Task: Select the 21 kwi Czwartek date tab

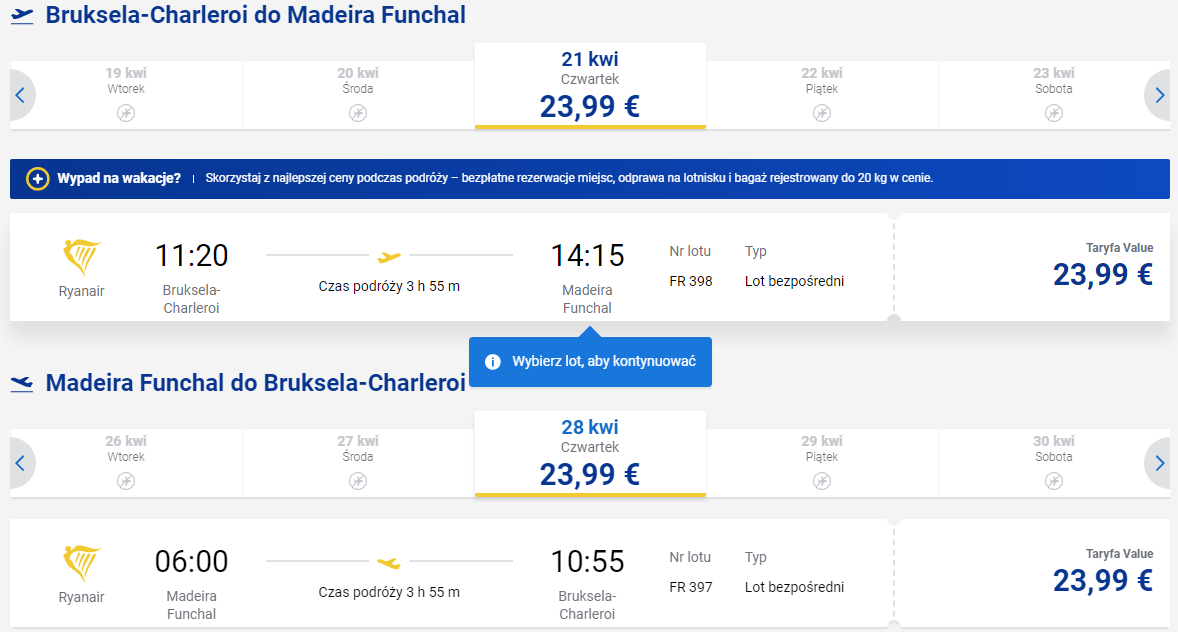Action: pos(590,86)
